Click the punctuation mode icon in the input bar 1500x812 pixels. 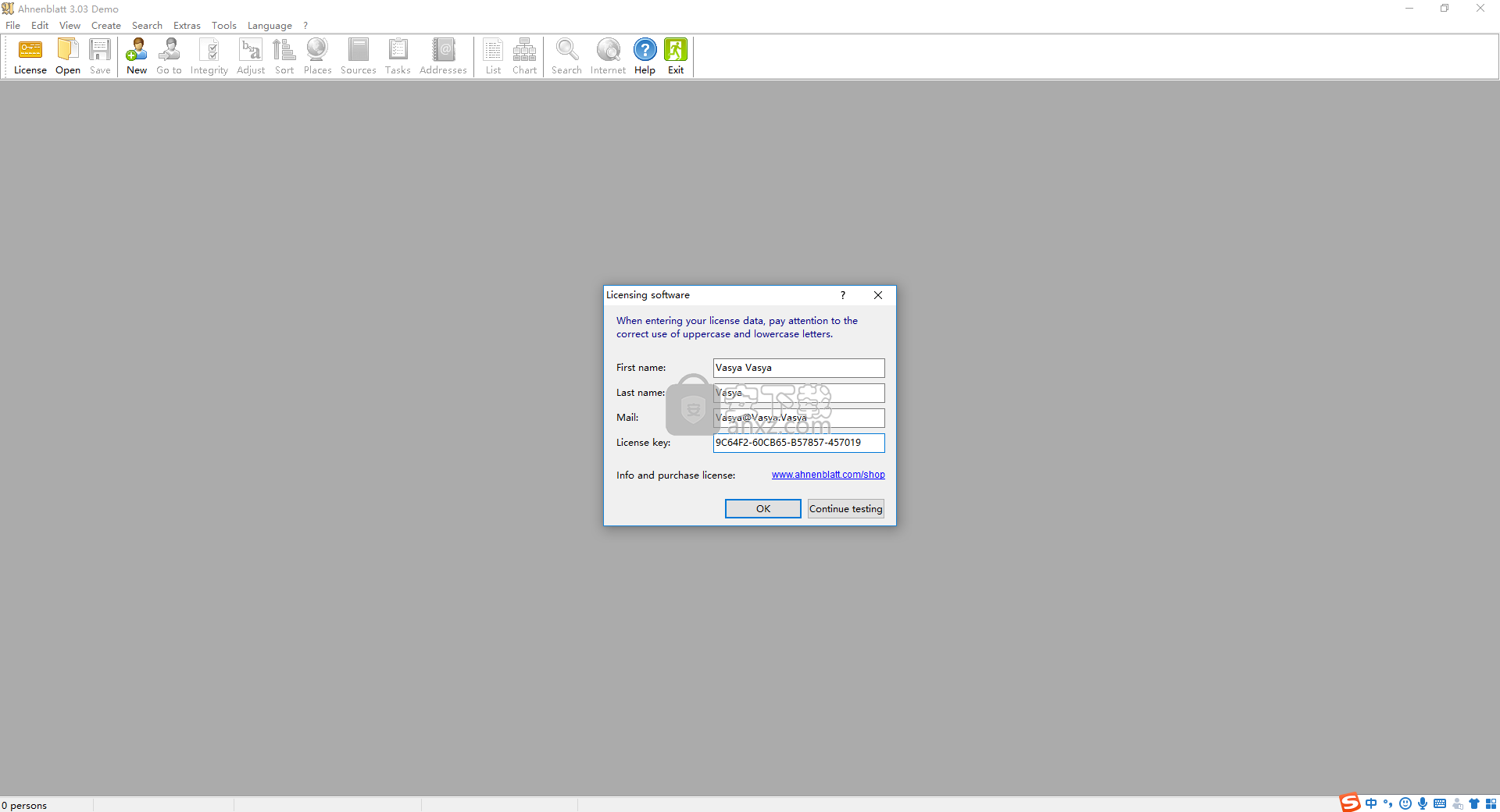pyautogui.click(x=1388, y=803)
